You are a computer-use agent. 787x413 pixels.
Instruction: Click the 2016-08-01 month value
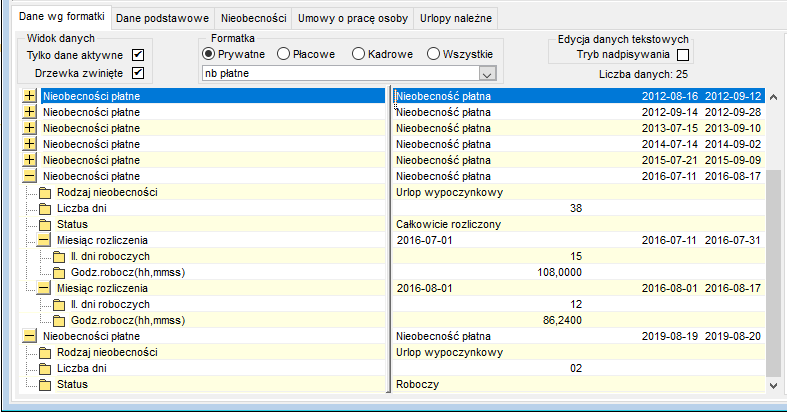pos(425,288)
